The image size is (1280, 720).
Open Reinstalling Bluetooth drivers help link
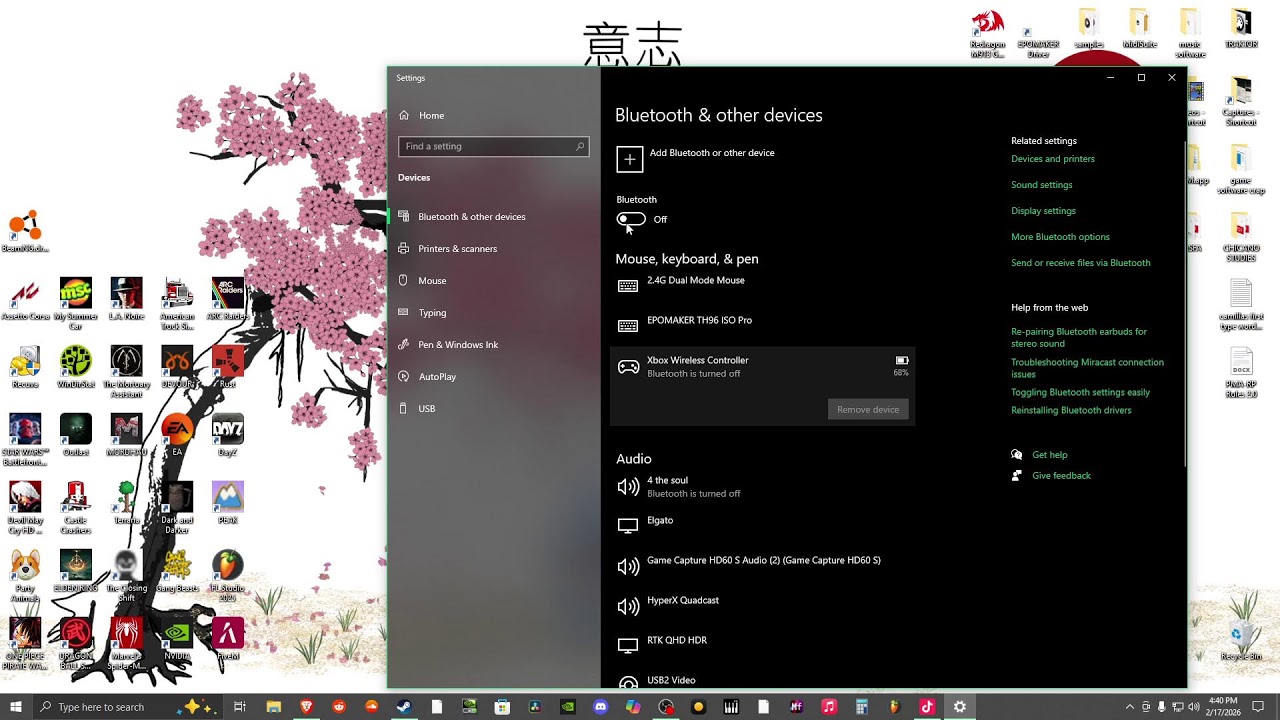[x=1071, y=410]
